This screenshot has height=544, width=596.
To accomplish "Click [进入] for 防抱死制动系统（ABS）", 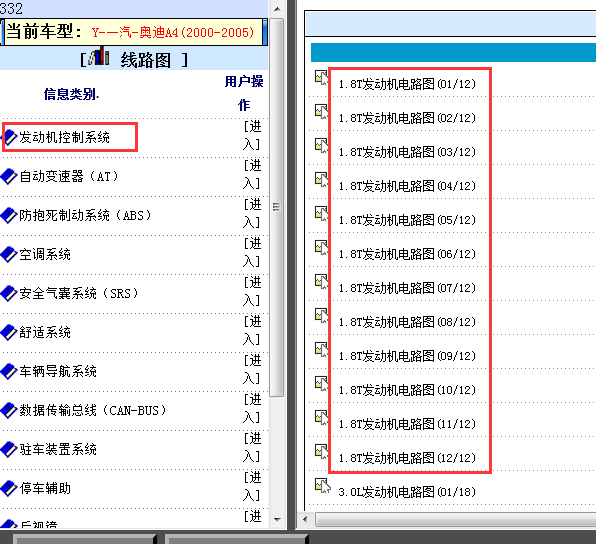I will click(x=252, y=213).
